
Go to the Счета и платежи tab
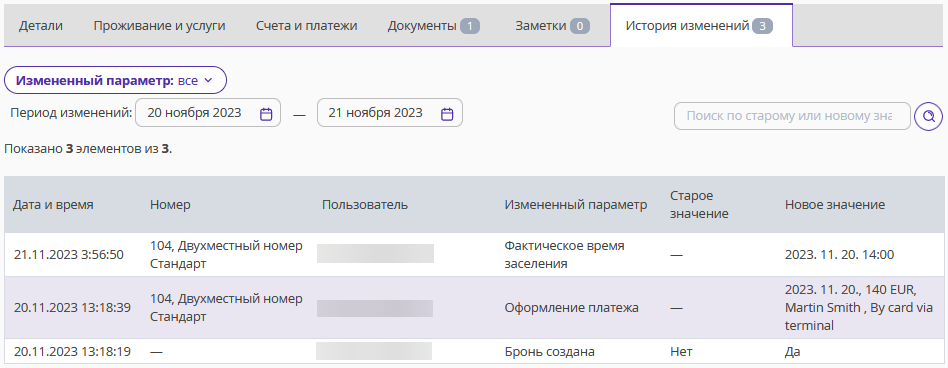(307, 26)
